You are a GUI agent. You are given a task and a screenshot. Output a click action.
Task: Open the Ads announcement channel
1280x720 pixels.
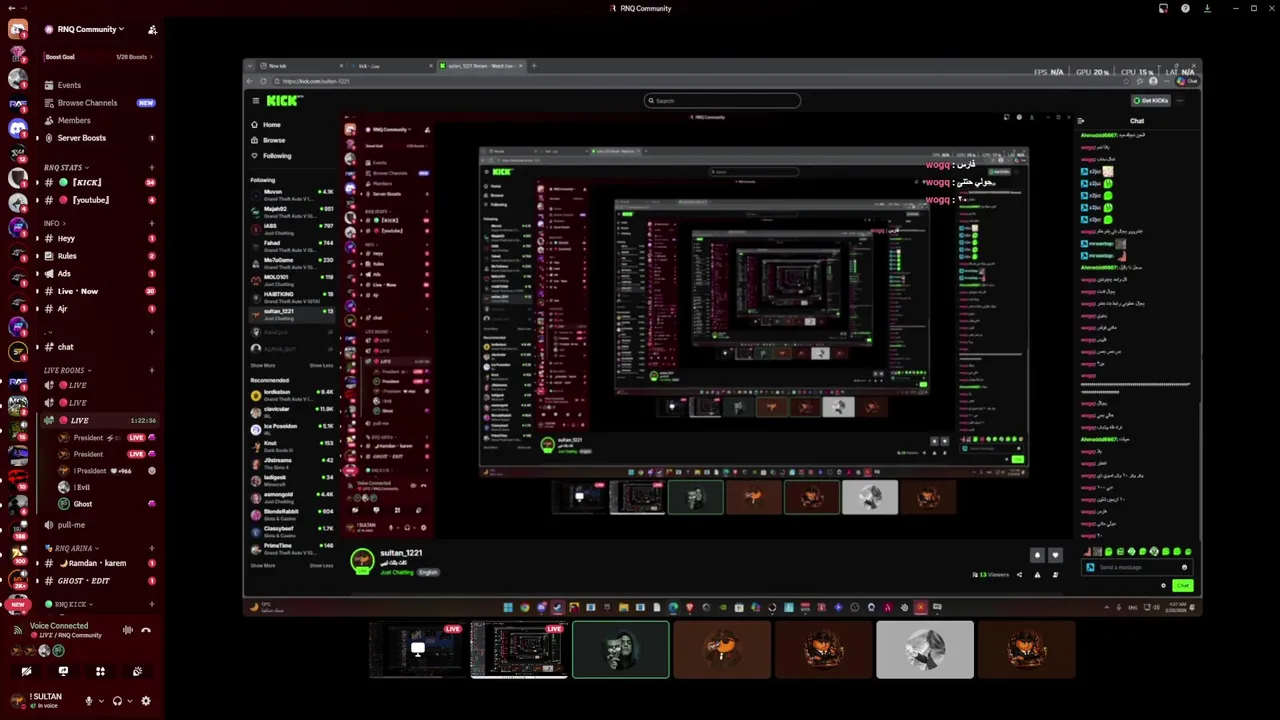coord(98,274)
